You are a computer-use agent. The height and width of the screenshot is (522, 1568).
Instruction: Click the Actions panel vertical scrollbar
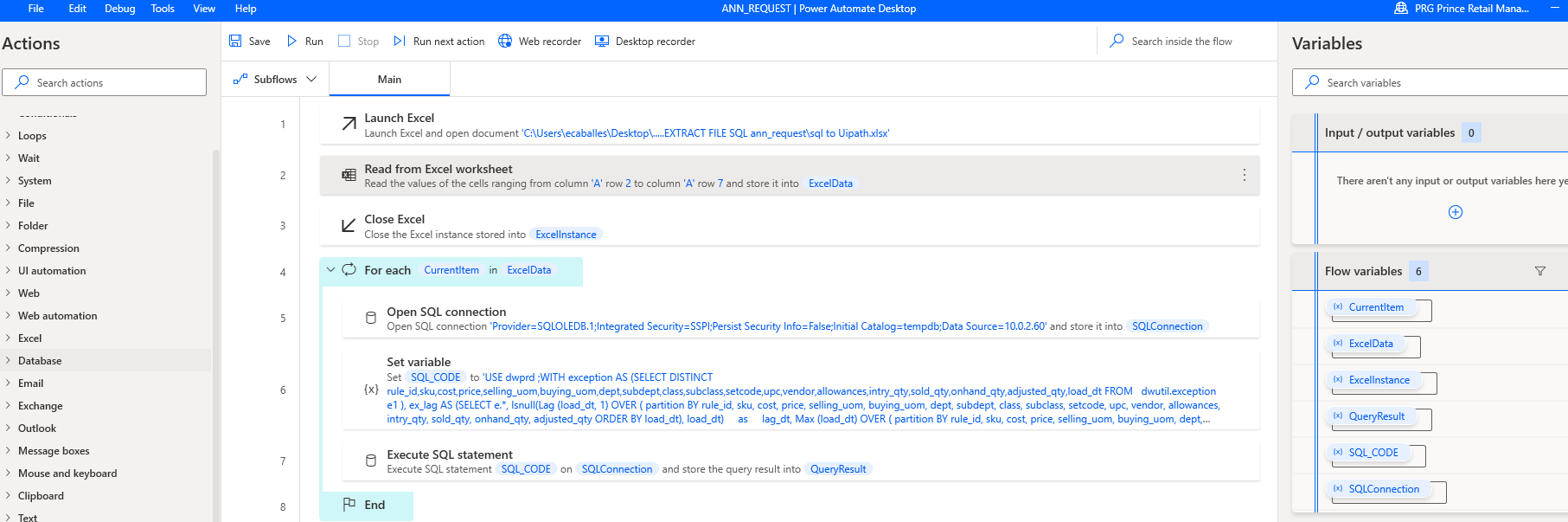tap(215, 335)
